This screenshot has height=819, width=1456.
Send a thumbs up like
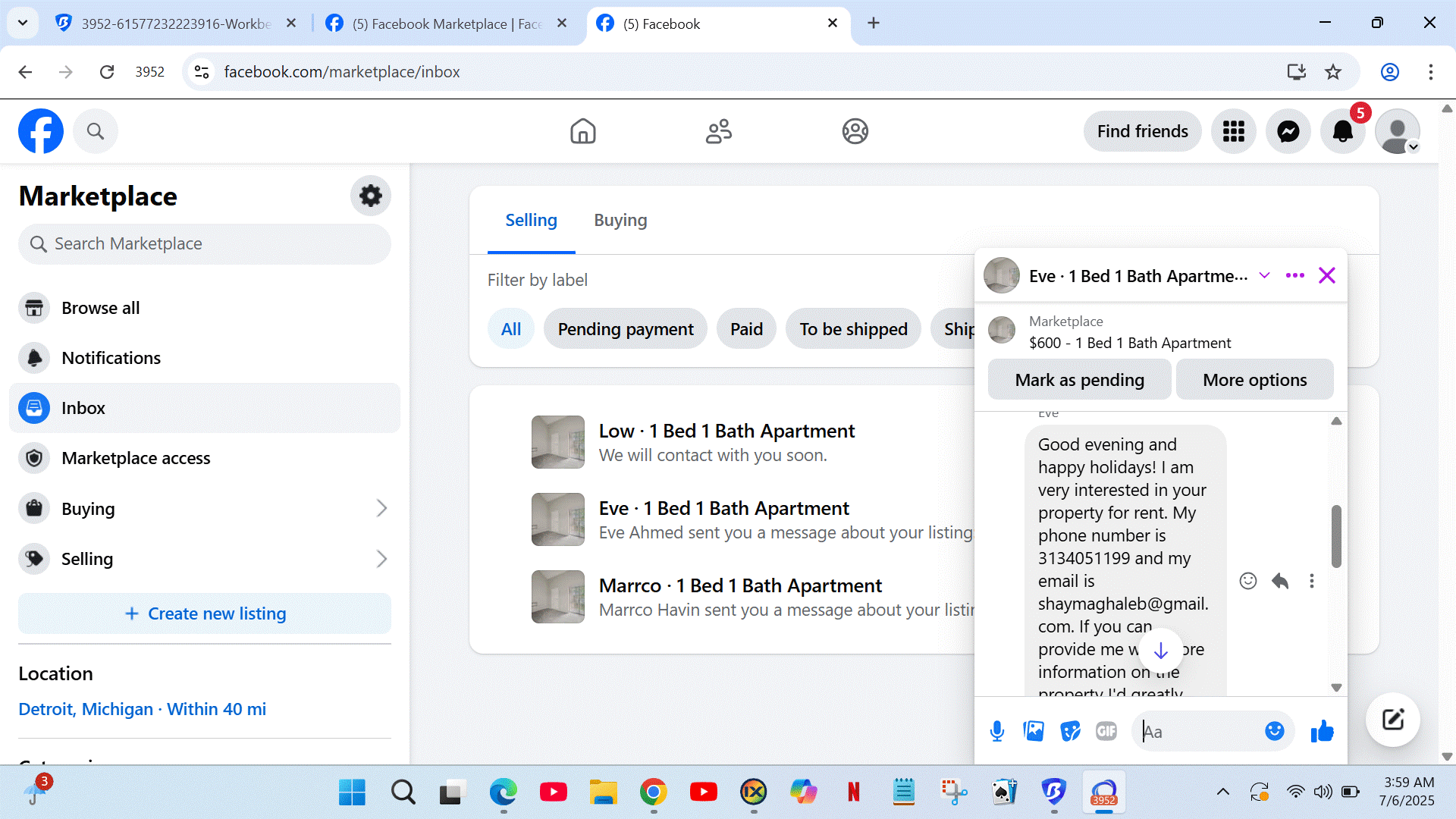1322,731
